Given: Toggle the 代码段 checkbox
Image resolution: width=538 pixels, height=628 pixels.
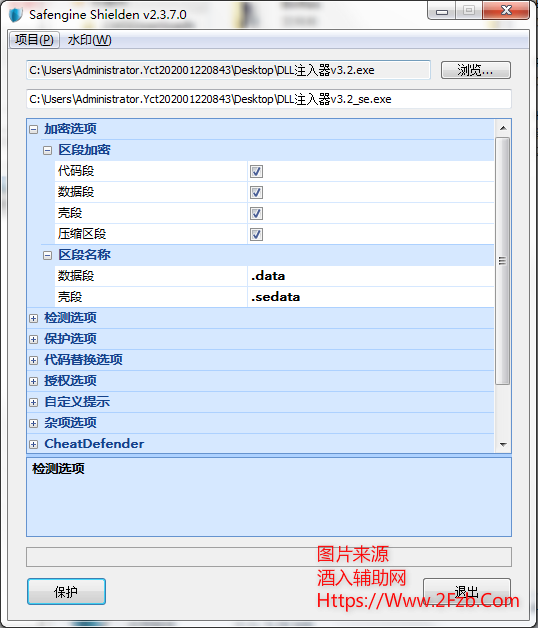Looking at the screenshot, I should pos(256,171).
